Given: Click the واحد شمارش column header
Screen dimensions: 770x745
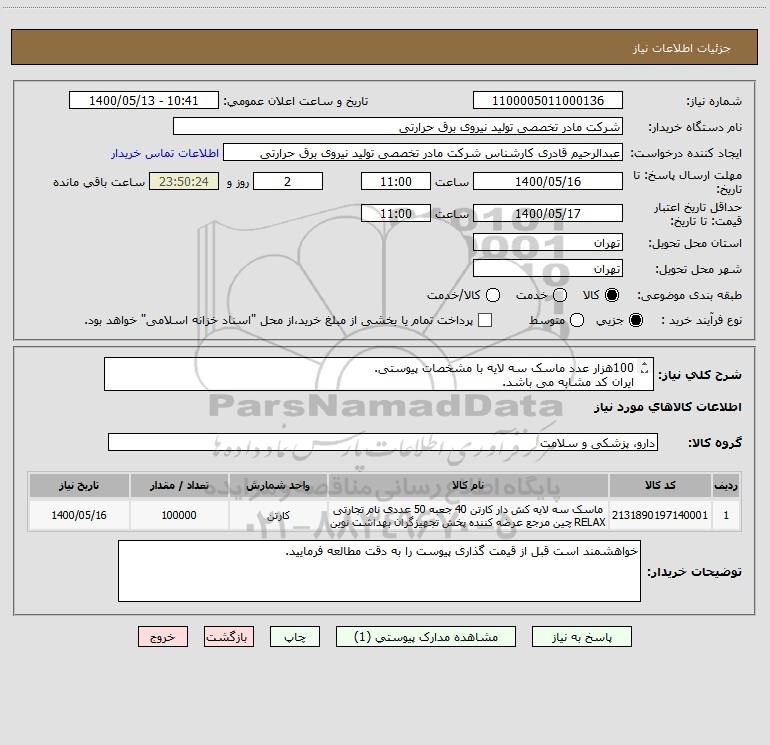Looking at the screenshot, I should pos(278,485).
